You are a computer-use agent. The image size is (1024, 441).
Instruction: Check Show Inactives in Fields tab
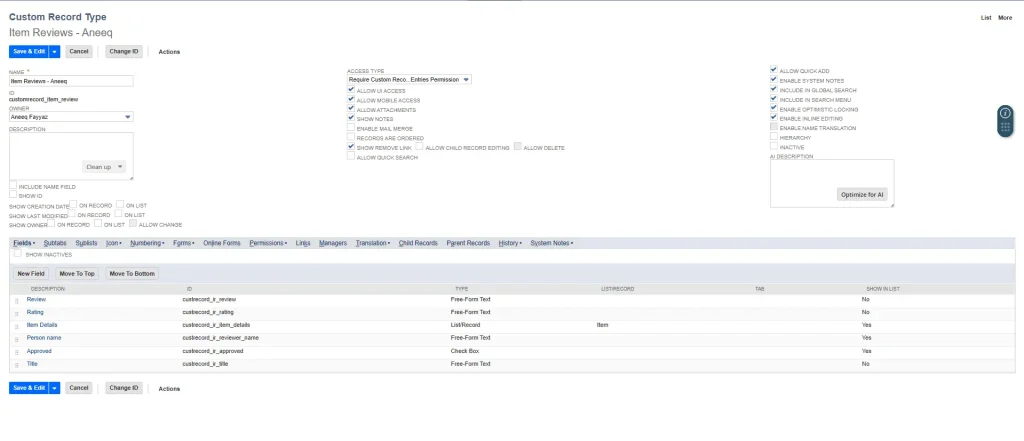[18, 253]
